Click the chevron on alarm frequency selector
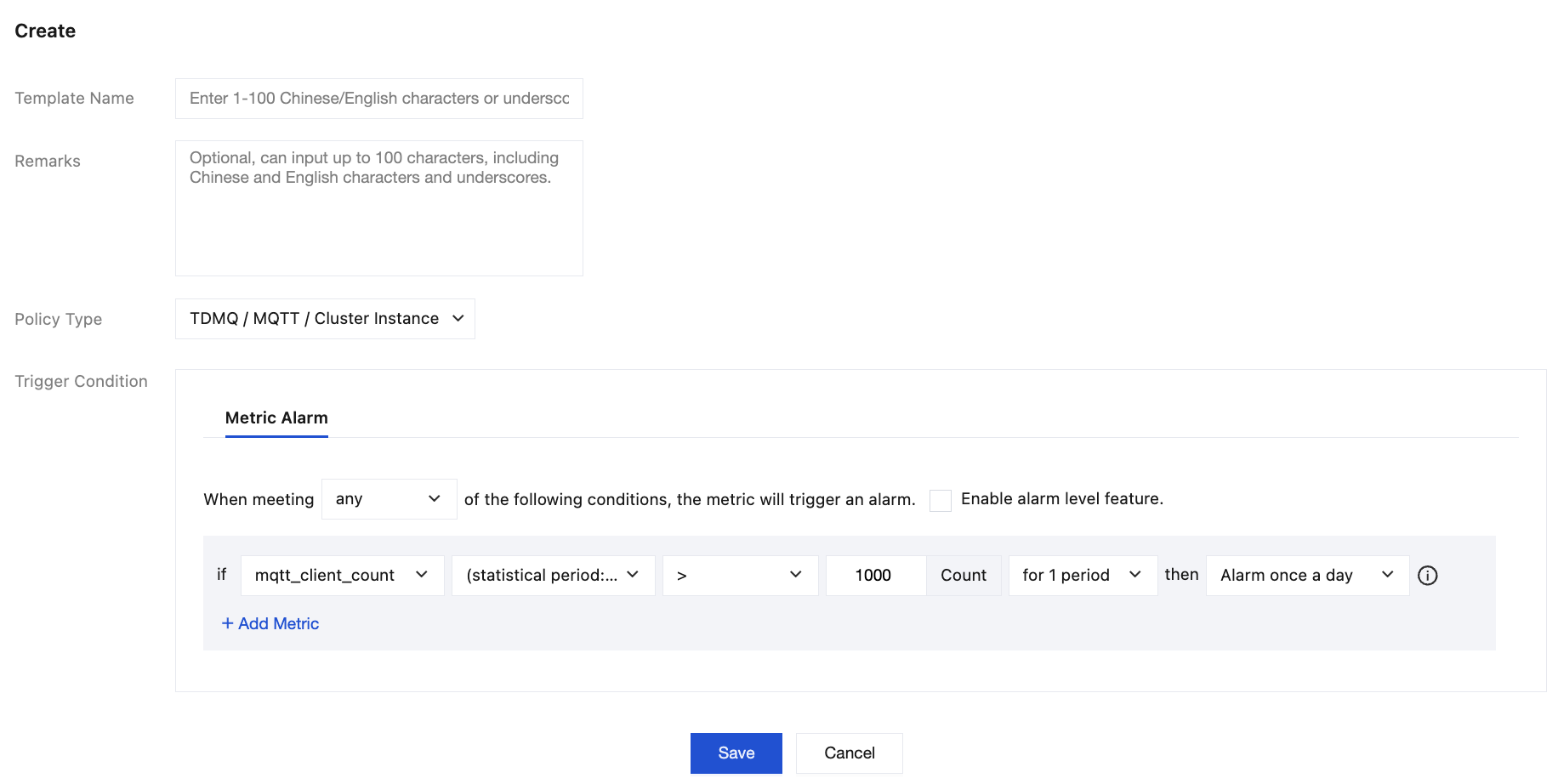The width and height of the screenshot is (1558, 784). click(x=1388, y=575)
